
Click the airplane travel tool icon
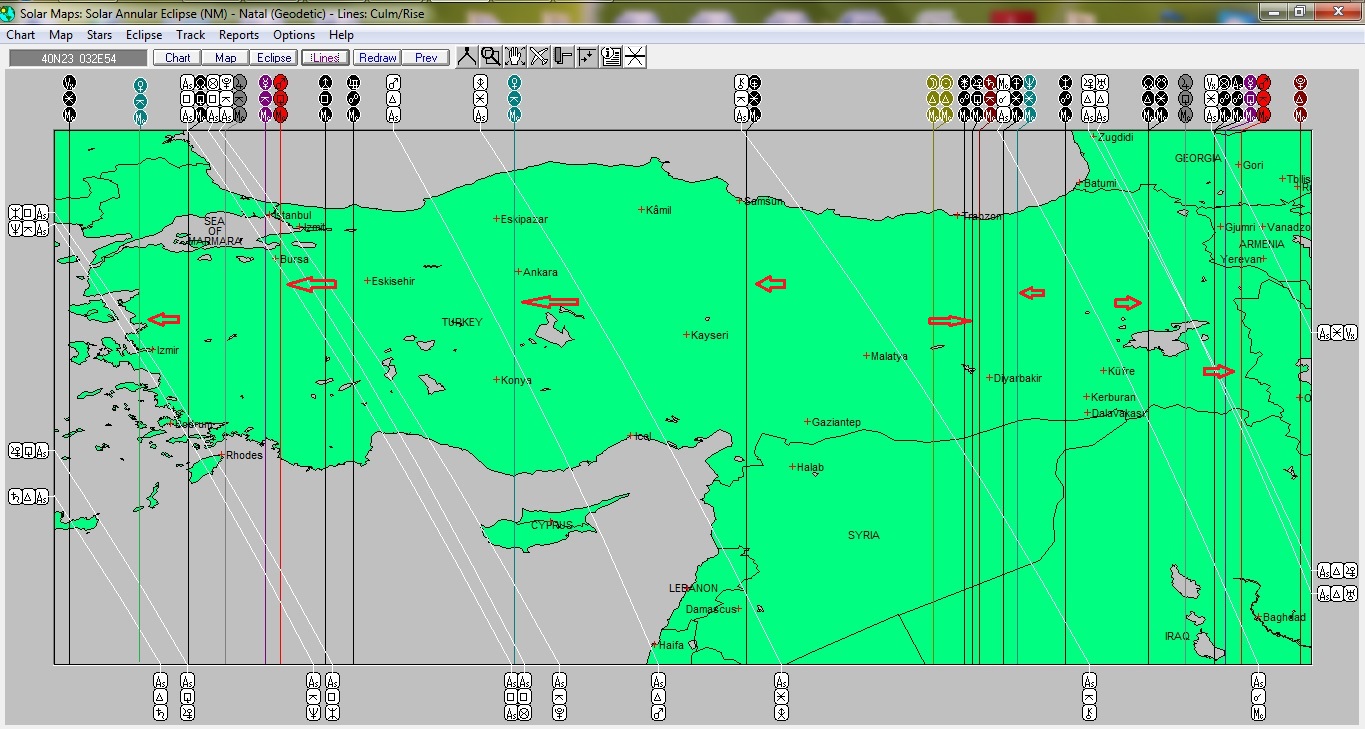point(539,57)
